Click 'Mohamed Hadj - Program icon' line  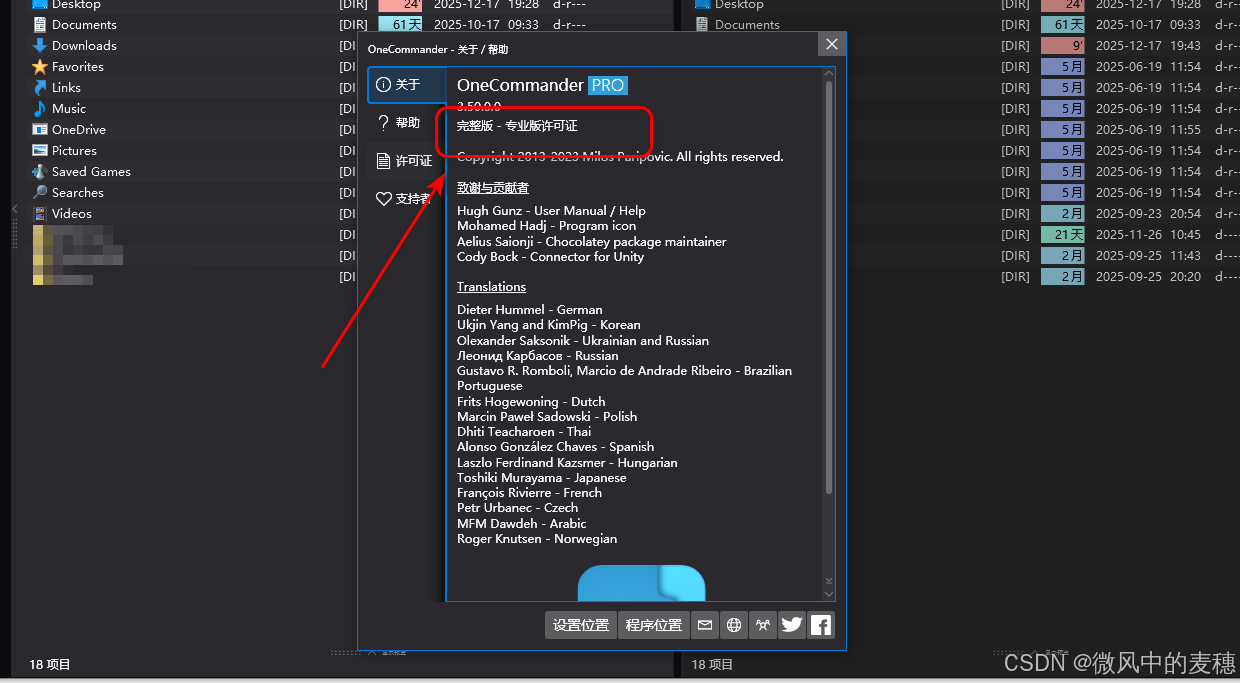(x=546, y=226)
